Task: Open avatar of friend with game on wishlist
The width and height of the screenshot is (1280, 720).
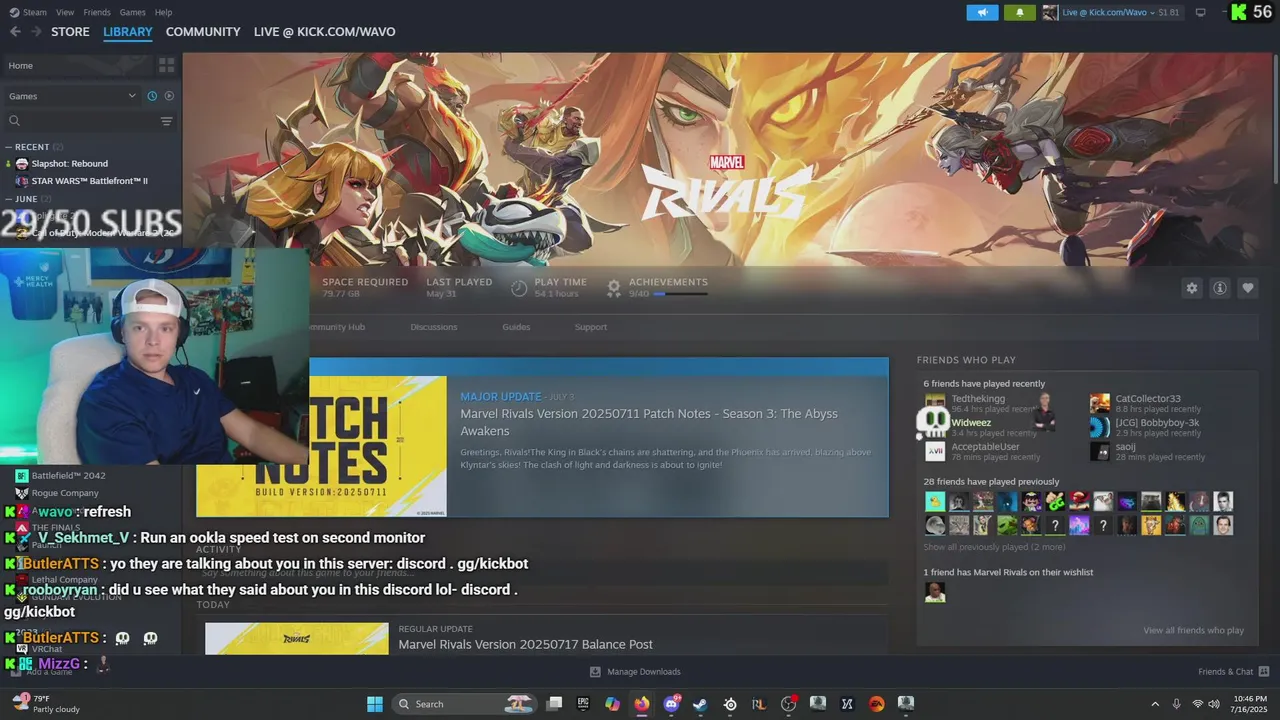Action: pos(935,593)
